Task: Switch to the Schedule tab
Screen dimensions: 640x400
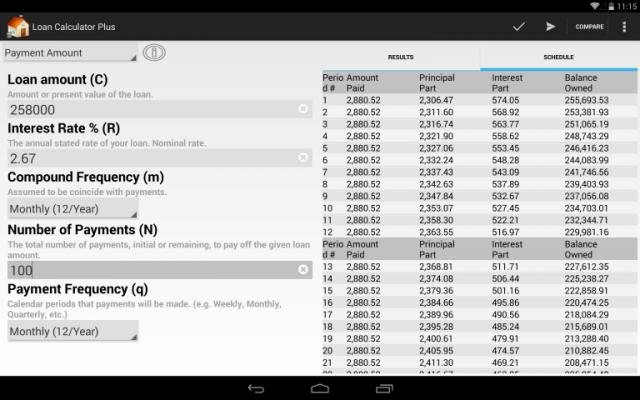Action: pyautogui.click(x=558, y=57)
